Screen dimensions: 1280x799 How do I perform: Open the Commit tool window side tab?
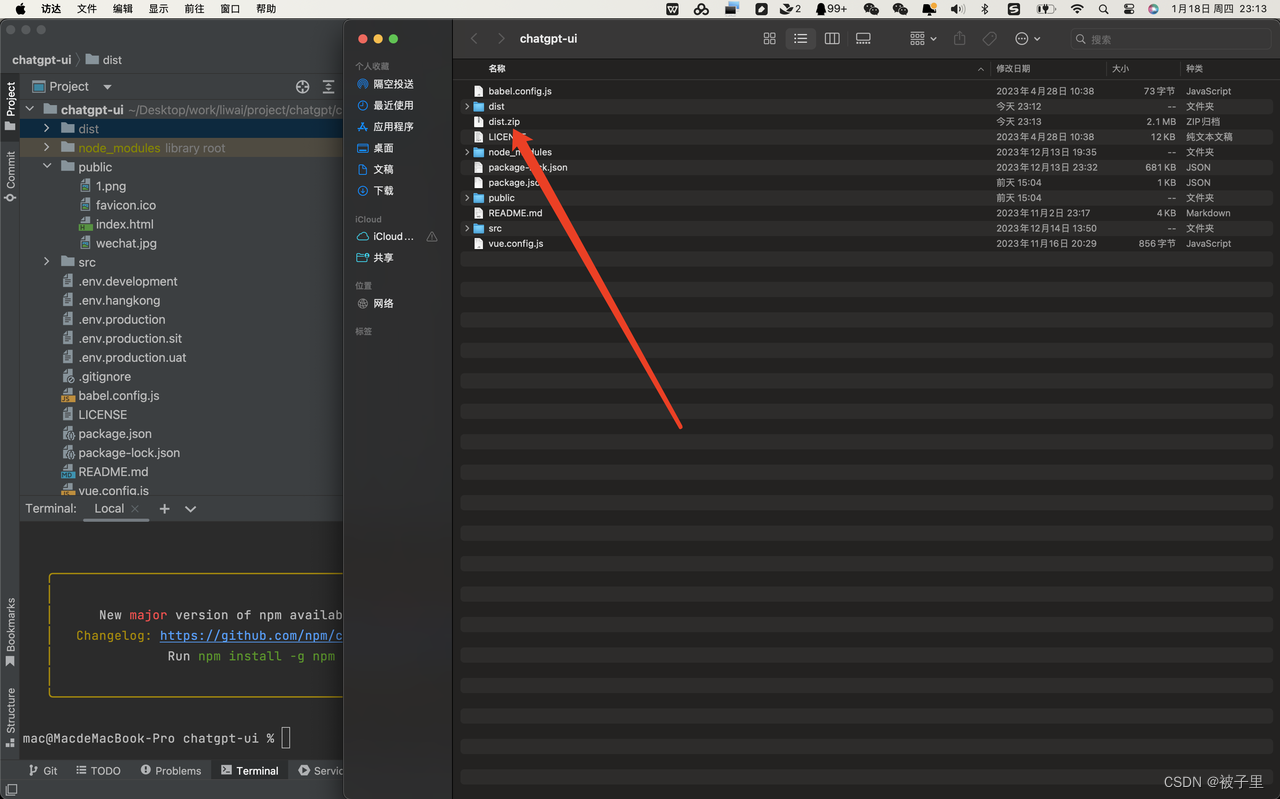[x=10, y=176]
